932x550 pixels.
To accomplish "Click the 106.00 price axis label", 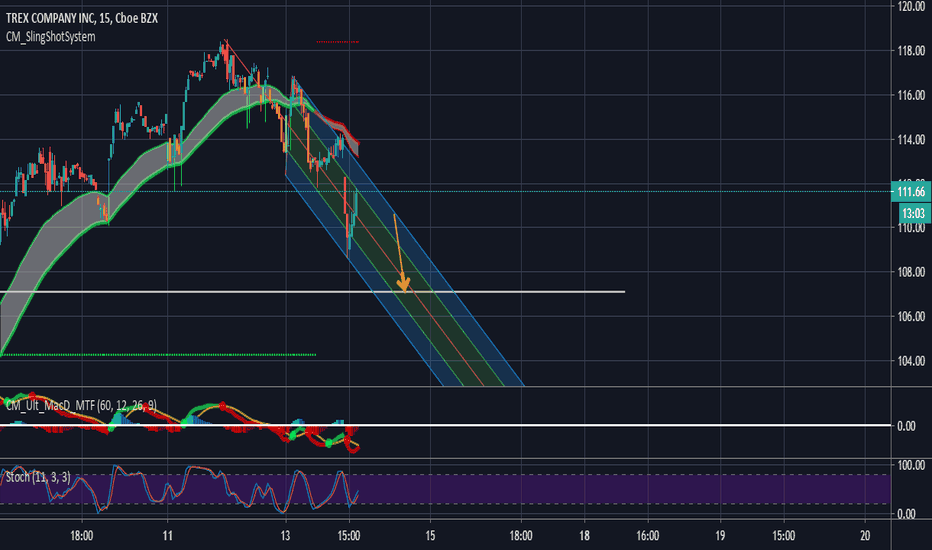I will click(911, 316).
